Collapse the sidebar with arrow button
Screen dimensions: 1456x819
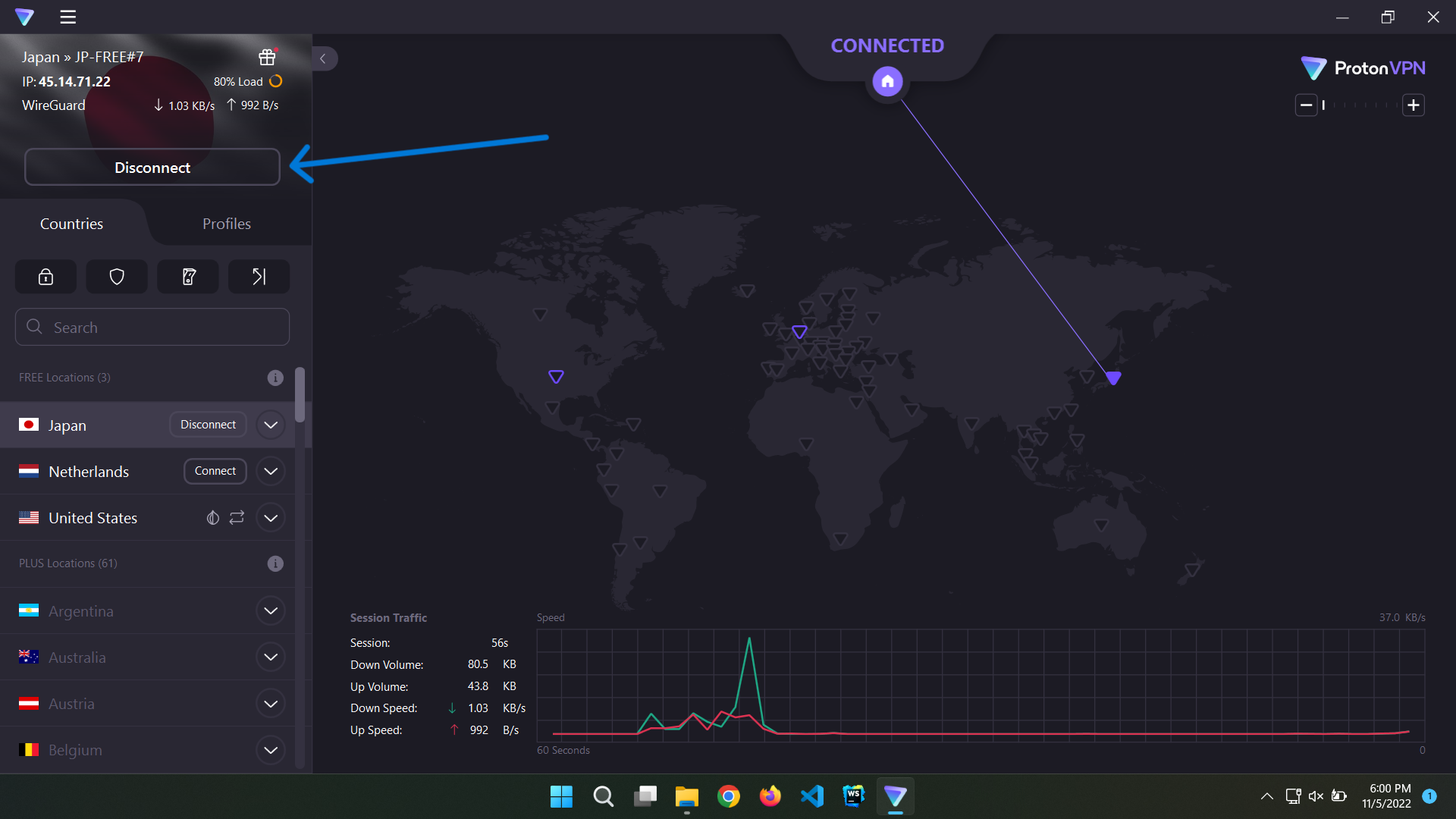click(323, 58)
